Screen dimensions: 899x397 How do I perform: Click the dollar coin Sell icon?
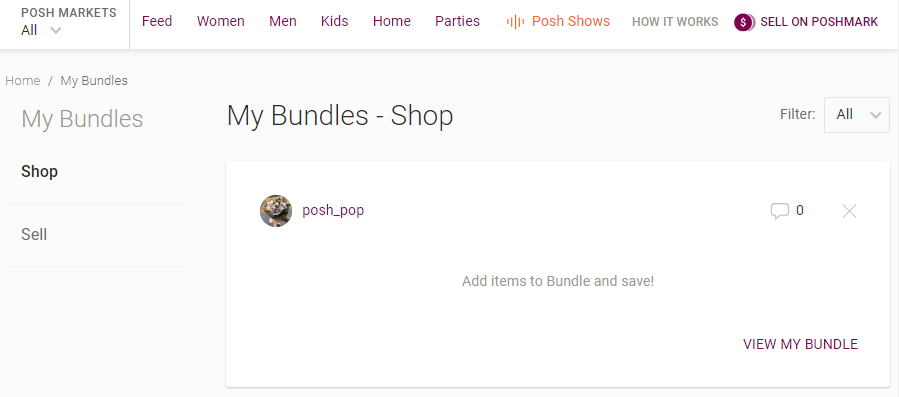[x=744, y=22]
